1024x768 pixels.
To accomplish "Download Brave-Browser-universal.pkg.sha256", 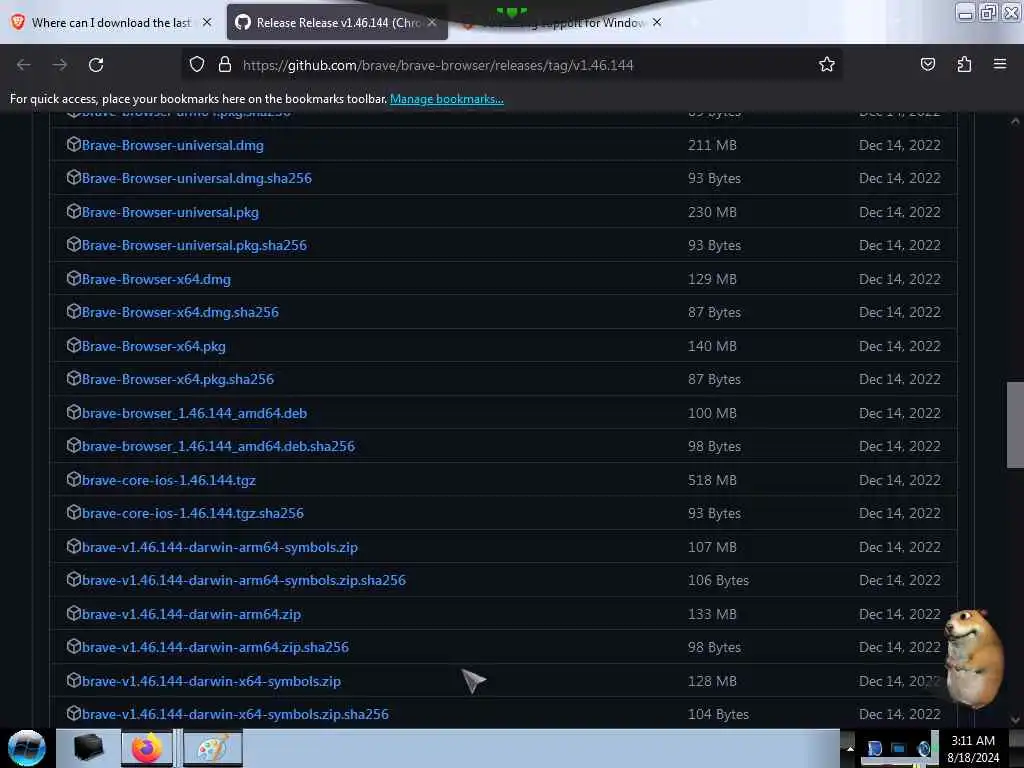I will [195, 246].
